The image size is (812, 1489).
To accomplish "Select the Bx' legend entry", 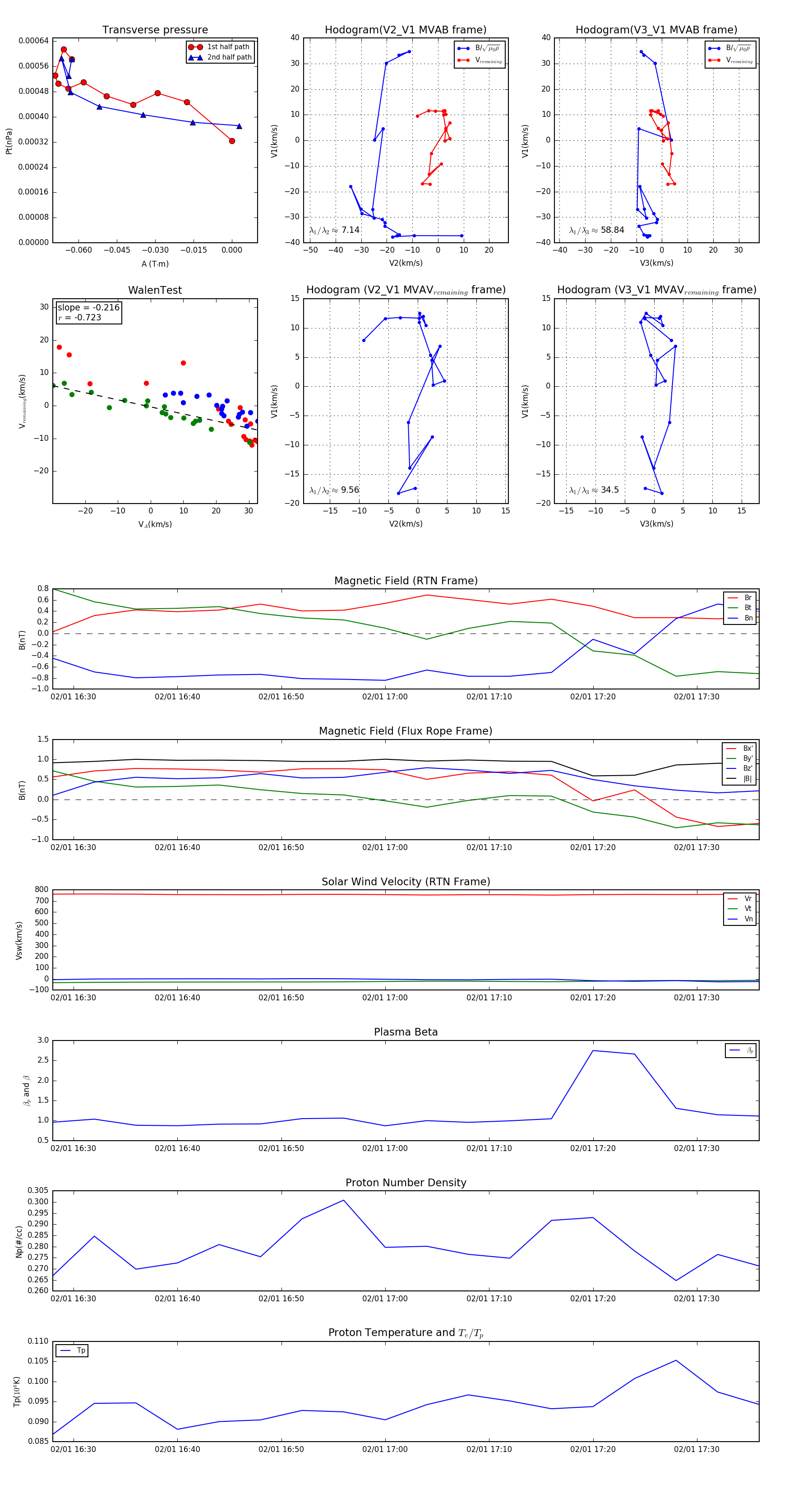I will [740, 749].
